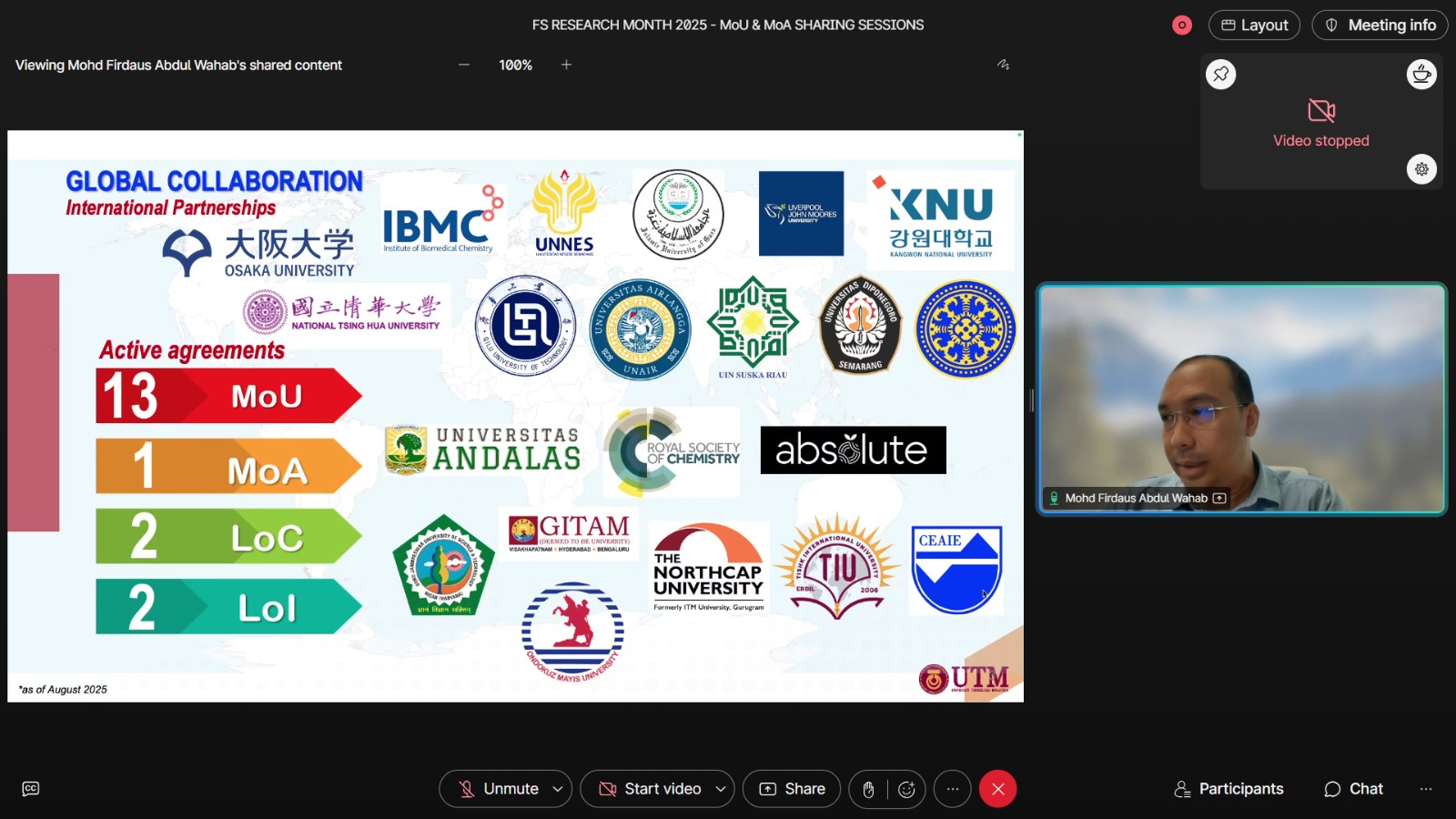Start video camera
Image resolution: width=1456 pixels, height=819 pixels.
tap(651, 789)
